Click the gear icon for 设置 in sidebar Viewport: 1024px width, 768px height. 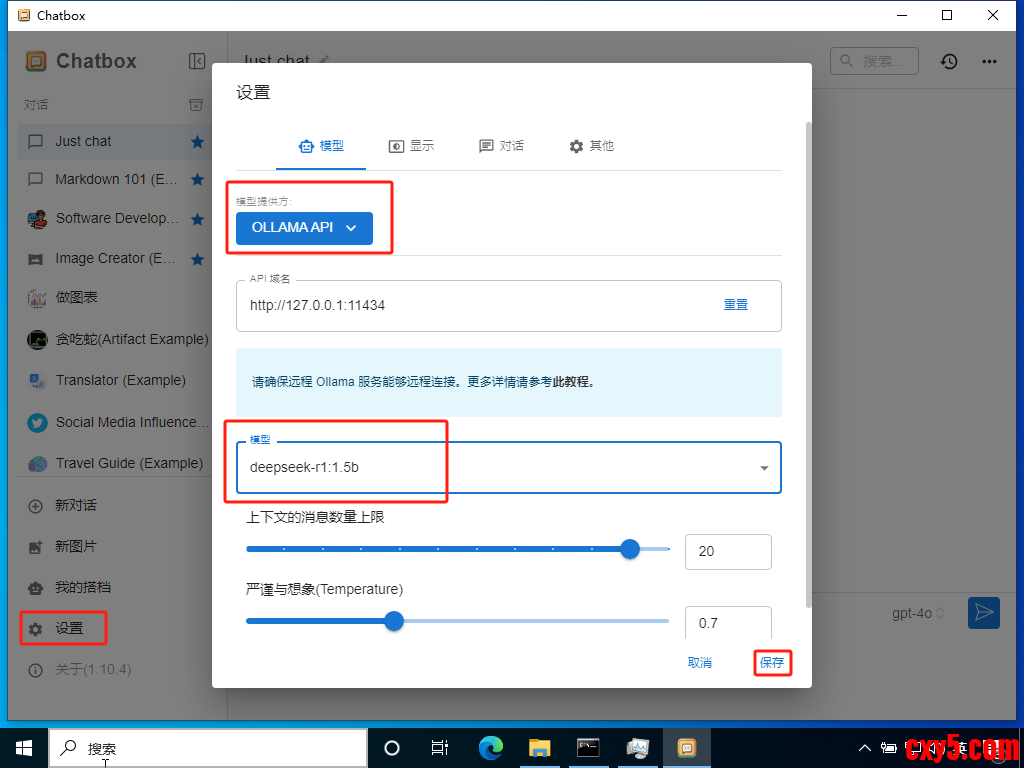pyautogui.click(x=36, y=629)
